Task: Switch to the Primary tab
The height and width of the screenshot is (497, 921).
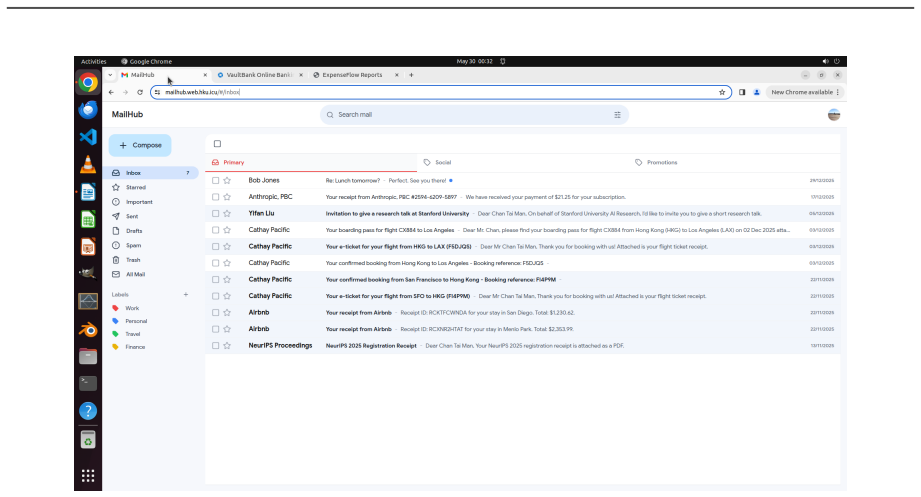Action: pyautogui.click(x=311, y=162)
